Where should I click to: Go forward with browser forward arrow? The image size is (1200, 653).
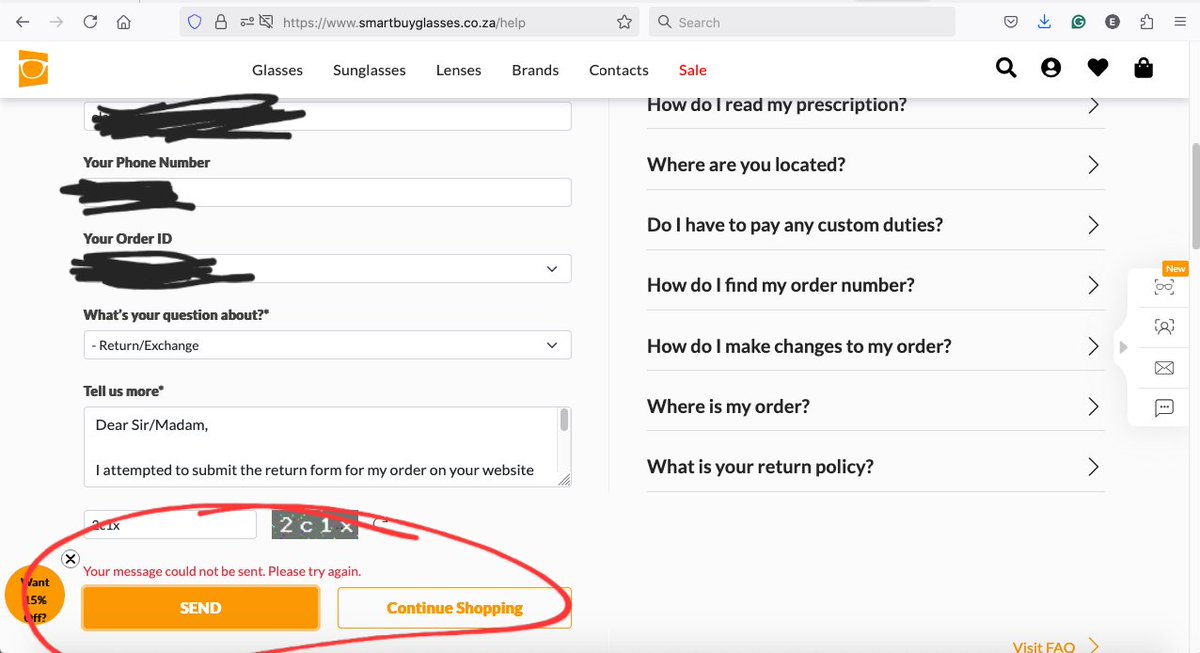[x=57, y=22]
